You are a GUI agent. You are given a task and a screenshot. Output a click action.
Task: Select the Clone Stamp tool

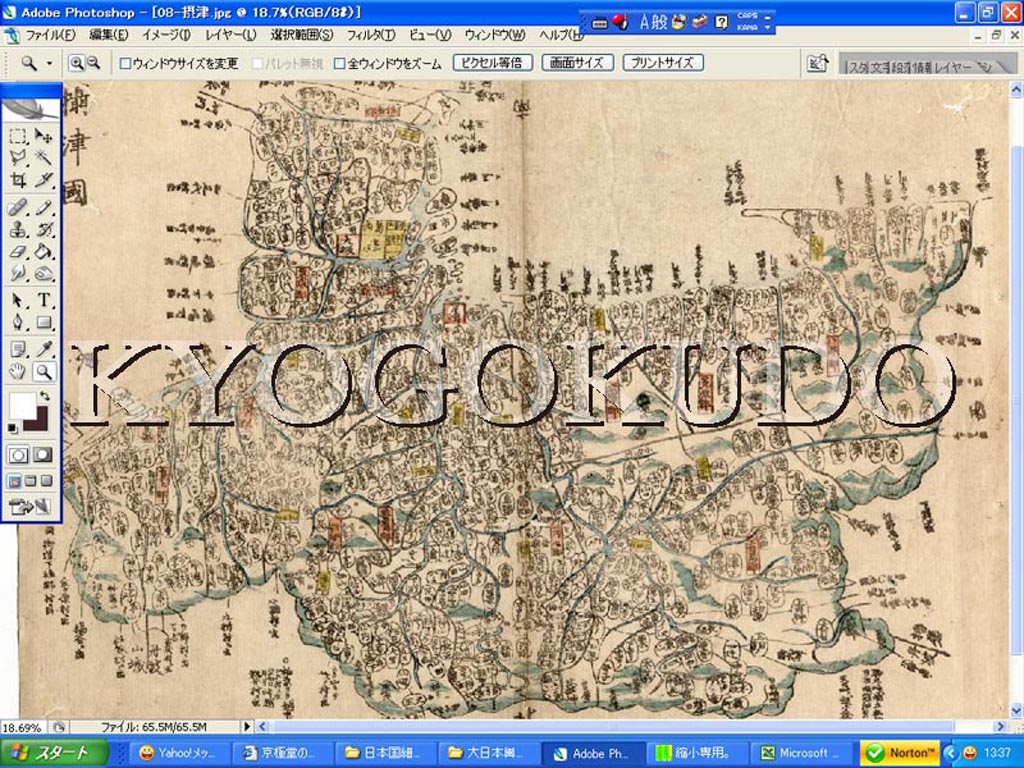[18, 230]
